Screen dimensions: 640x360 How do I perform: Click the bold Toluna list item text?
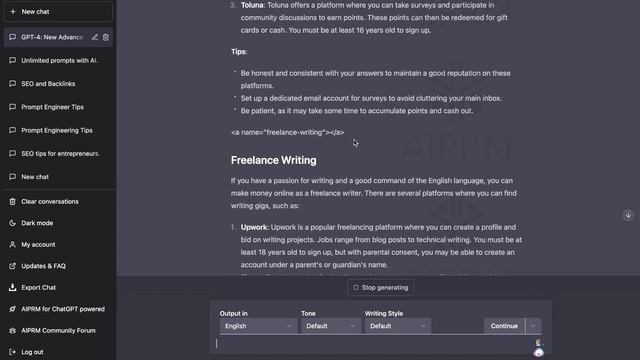[252, 5]
